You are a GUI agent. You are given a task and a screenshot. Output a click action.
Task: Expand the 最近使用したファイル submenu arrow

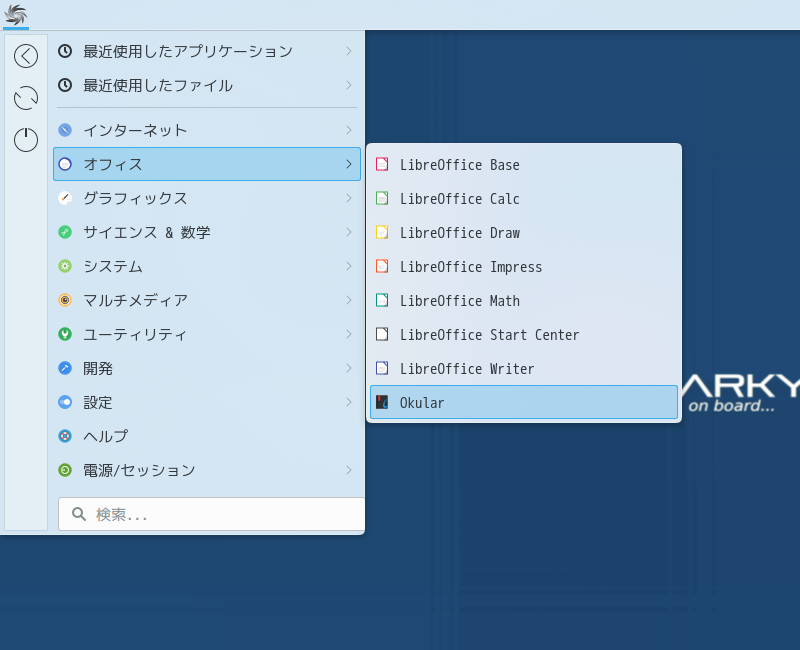349,85
